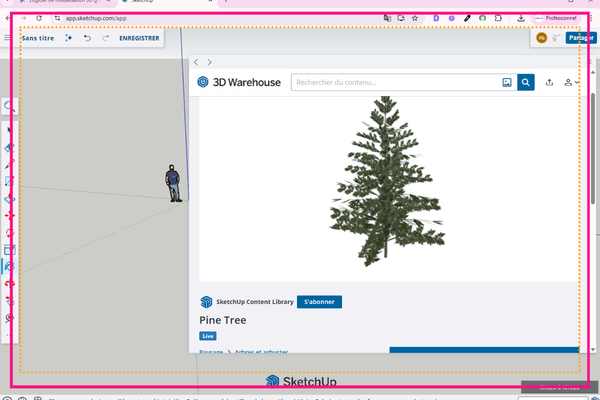
Task: Open the Paysage breadcrumb link
Action: 211,351
